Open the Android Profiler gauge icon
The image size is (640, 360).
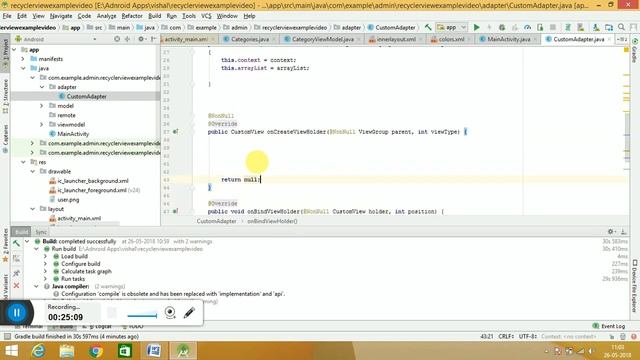tap(527, 27)
